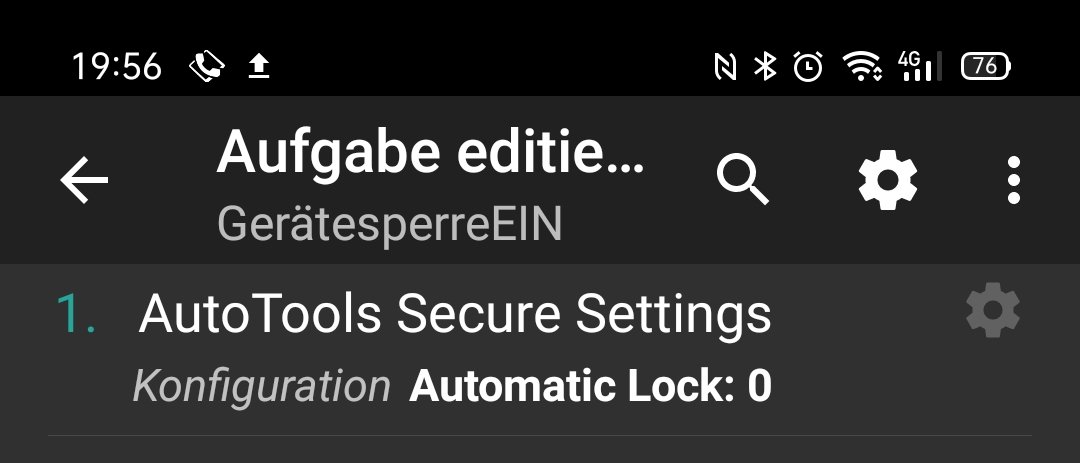The width and height of the screenshot is (1080, 463).
Task: Tap the alarm clock status icon
Action: (x=808, y=67)
